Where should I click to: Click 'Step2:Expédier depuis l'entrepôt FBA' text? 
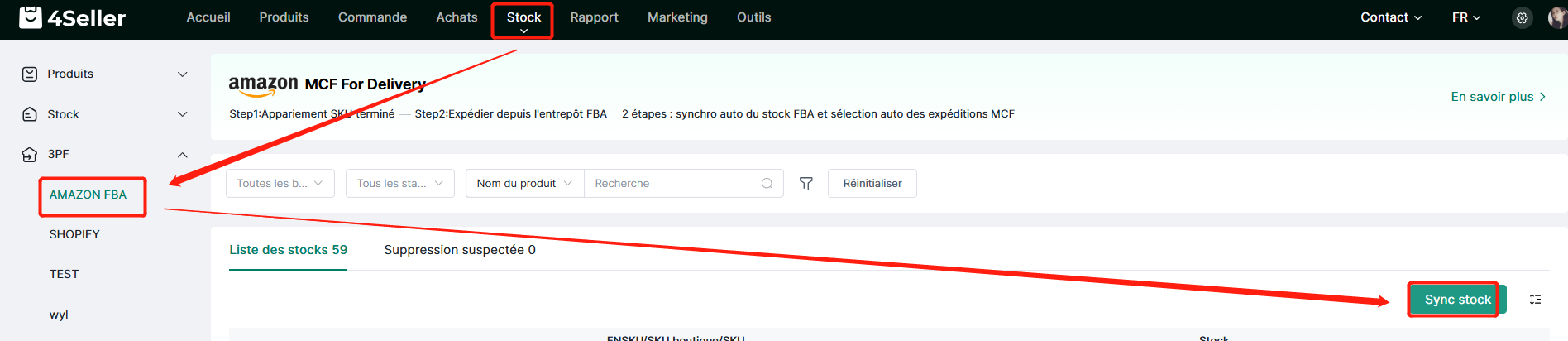pos(511,114)
